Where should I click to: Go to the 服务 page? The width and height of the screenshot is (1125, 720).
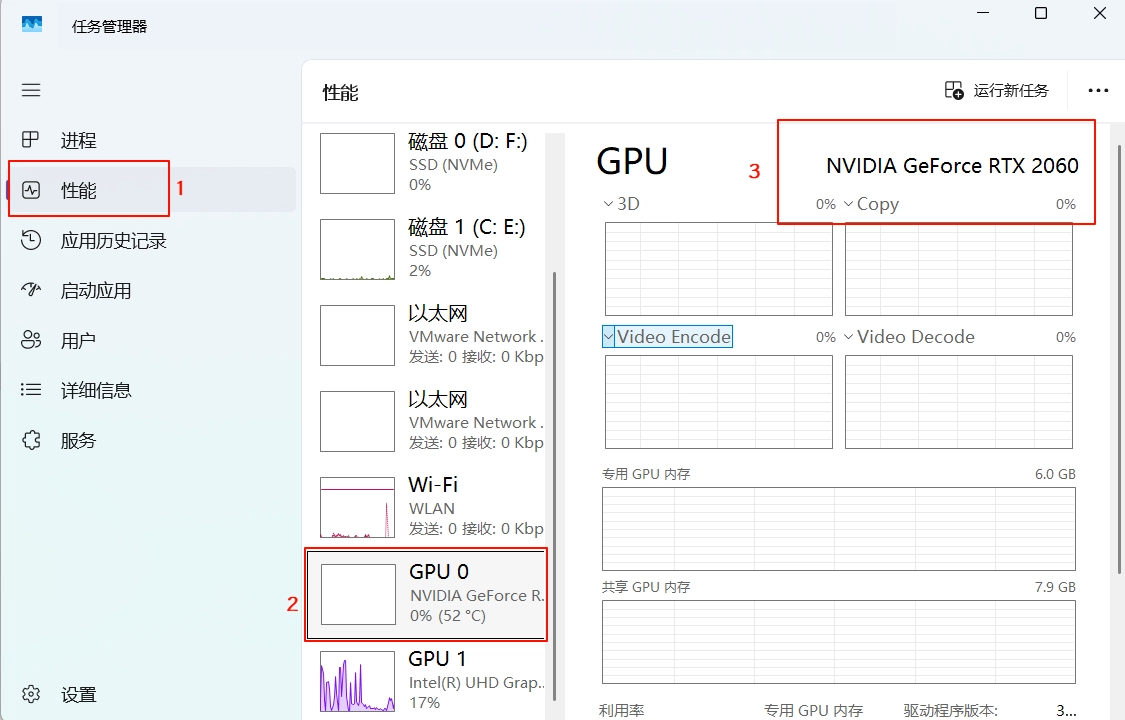[x=78, y=440]
